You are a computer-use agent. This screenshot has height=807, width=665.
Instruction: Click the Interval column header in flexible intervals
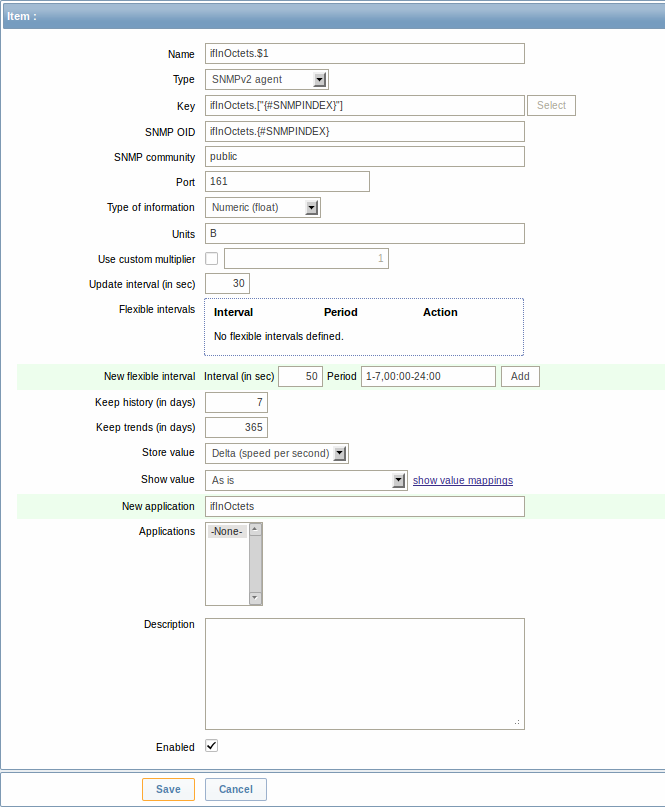pyautogui.click(x=233, y=312)
